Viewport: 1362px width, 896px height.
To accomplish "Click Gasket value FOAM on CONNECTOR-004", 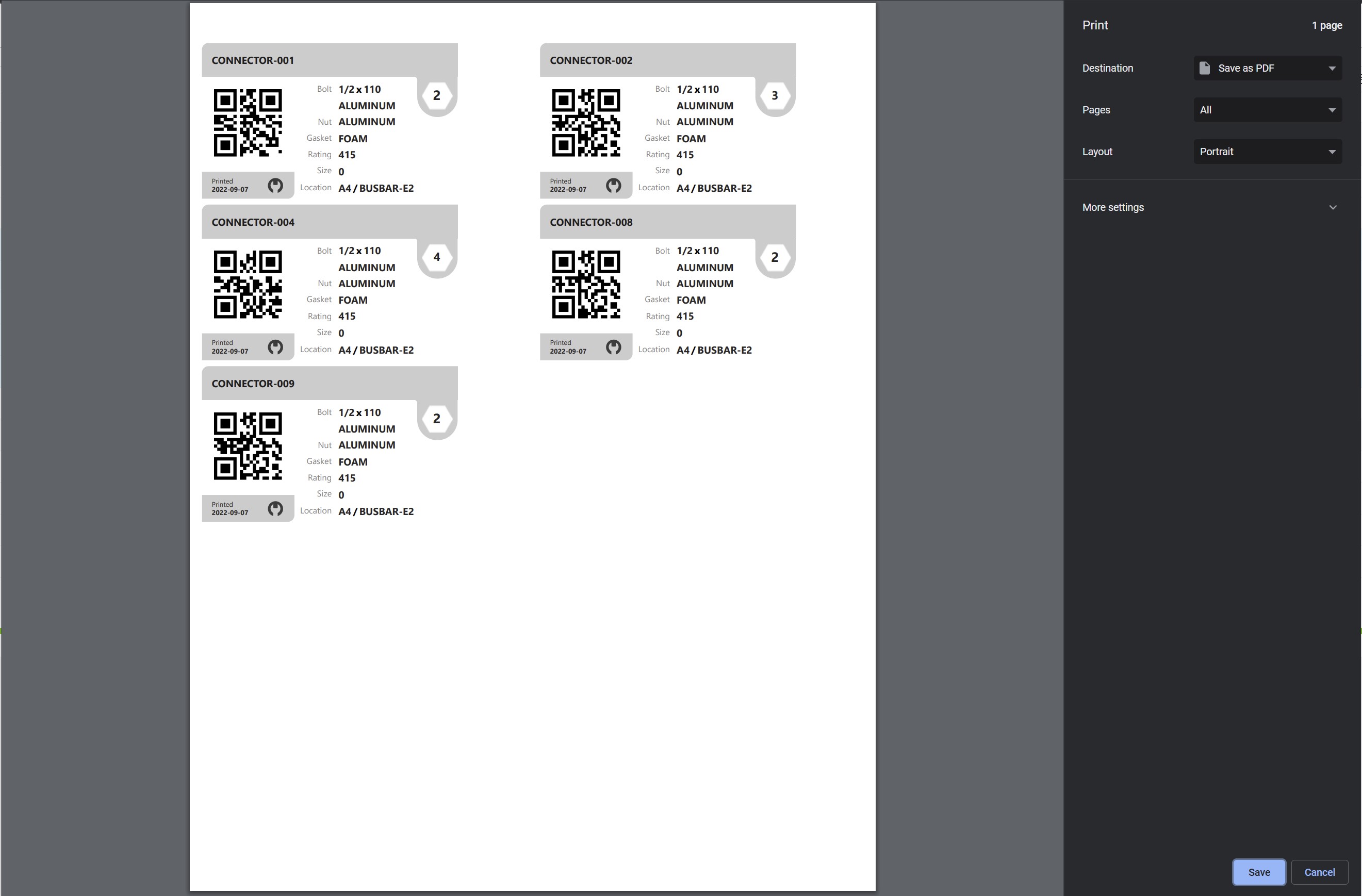I will point(353,300).
